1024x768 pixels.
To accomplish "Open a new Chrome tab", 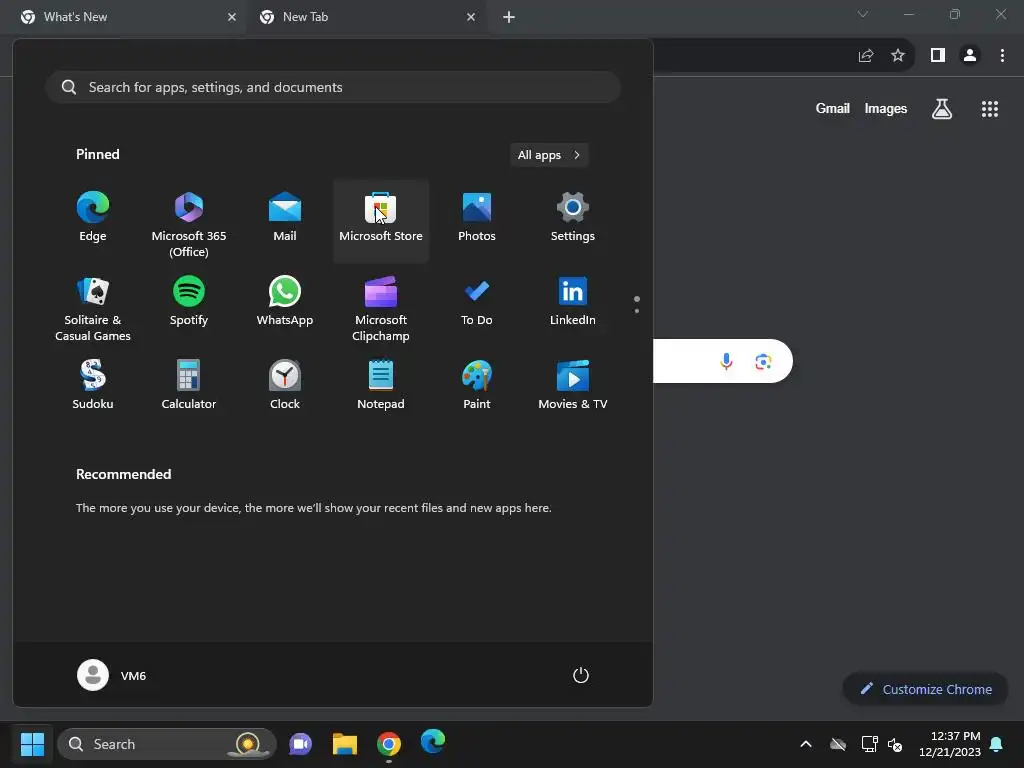I will pos(509,17).
